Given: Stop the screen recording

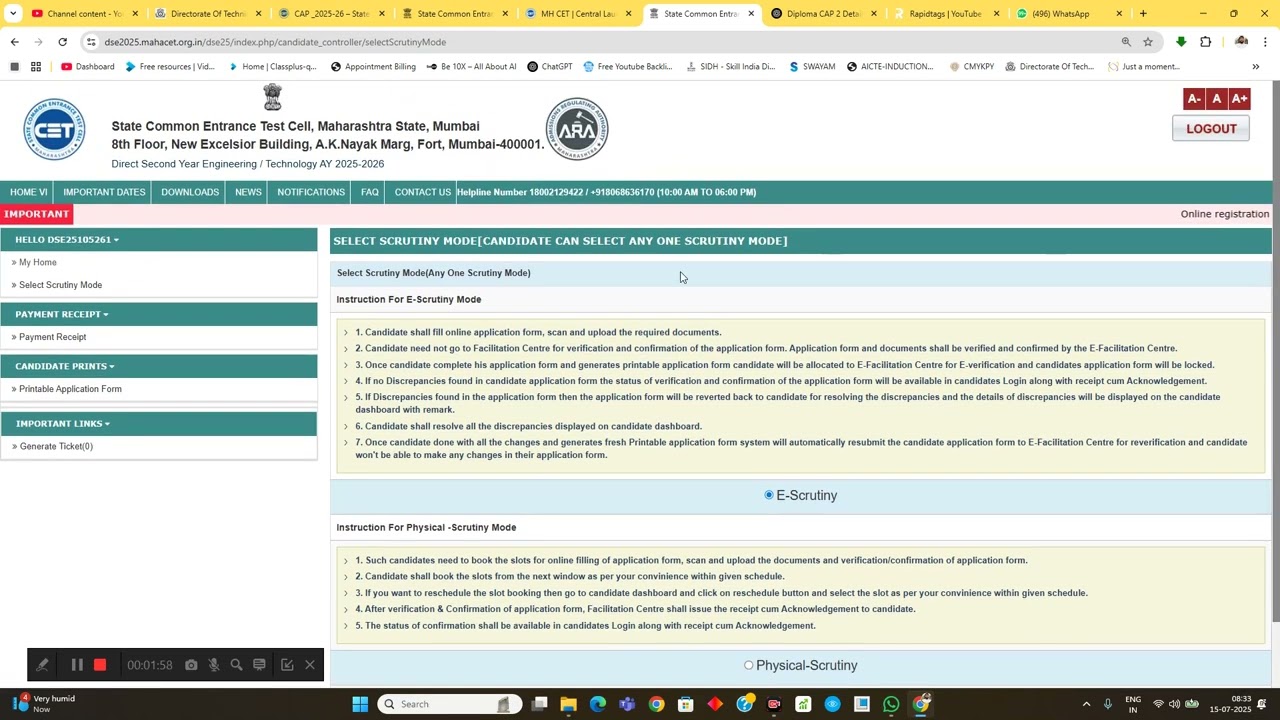Looking at the screenshot, I should coord(100,665).
